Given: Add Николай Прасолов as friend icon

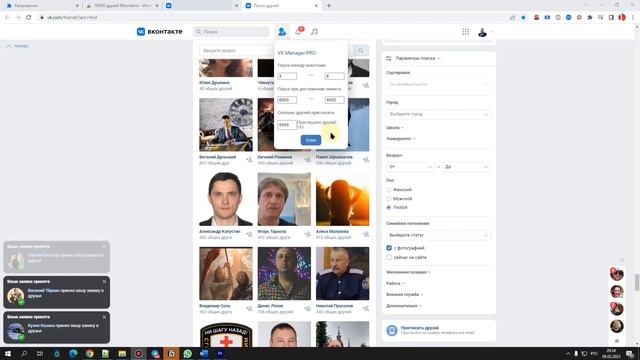Looking at the screenshot, I should coord(366,308).
